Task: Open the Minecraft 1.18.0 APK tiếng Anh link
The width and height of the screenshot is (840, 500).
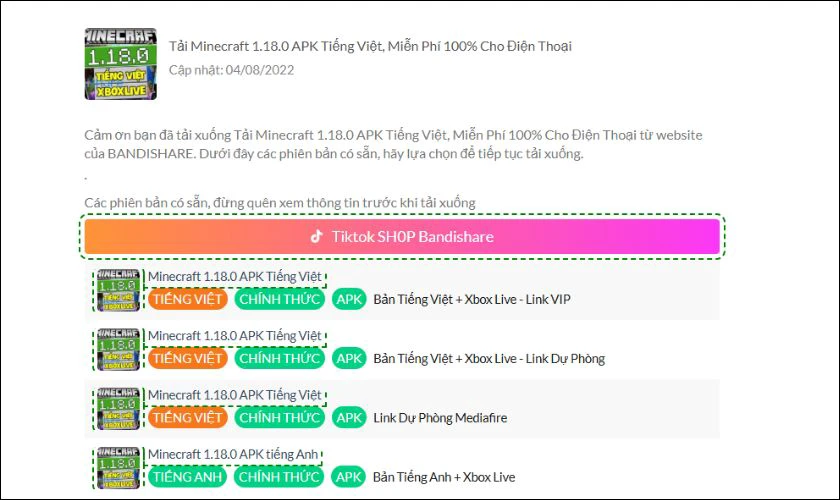Action: (x=234, y=455)
